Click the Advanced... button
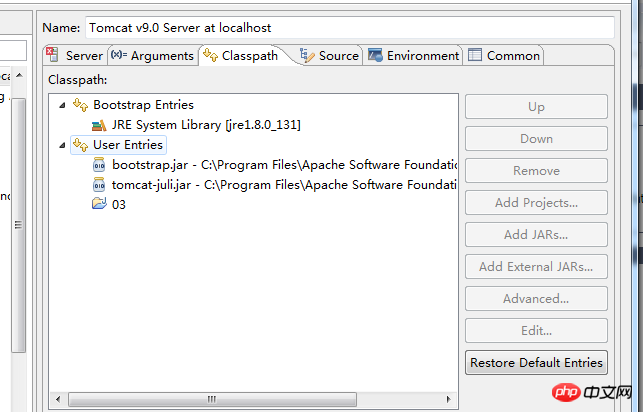Image resolution: width=643 pixels, height=412 pixels. (x=536, y=298)
